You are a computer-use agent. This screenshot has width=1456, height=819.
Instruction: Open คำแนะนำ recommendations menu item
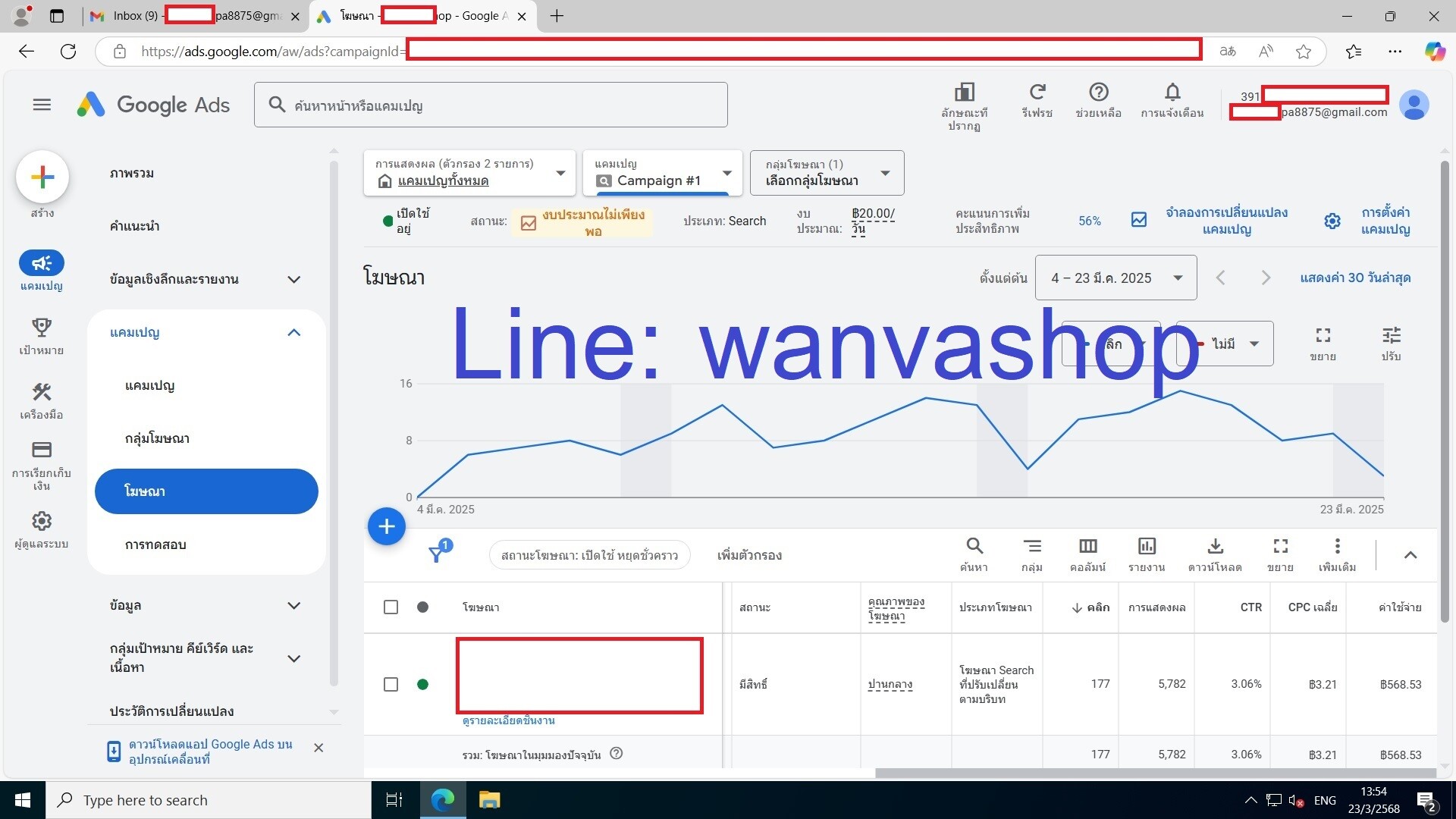point(134,226)
